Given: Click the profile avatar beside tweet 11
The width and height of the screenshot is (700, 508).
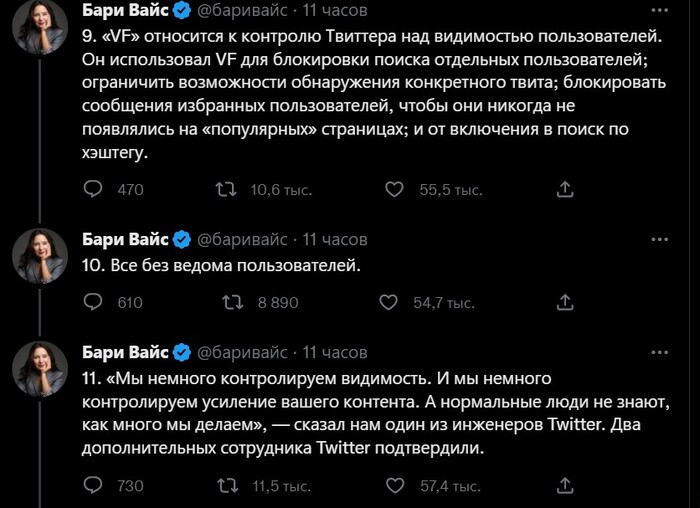Looking at the screenshot, I should point(40,369).
